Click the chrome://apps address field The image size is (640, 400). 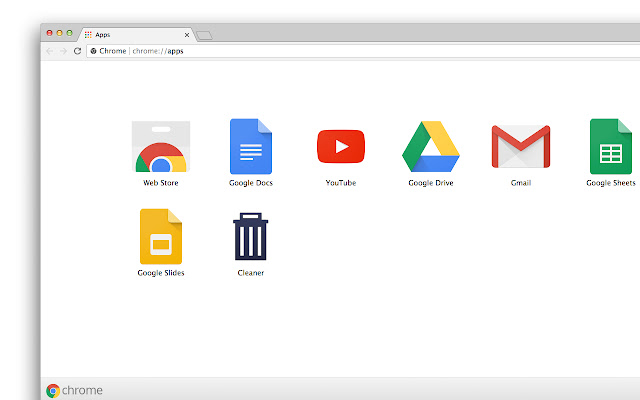[x=363, y=51]
